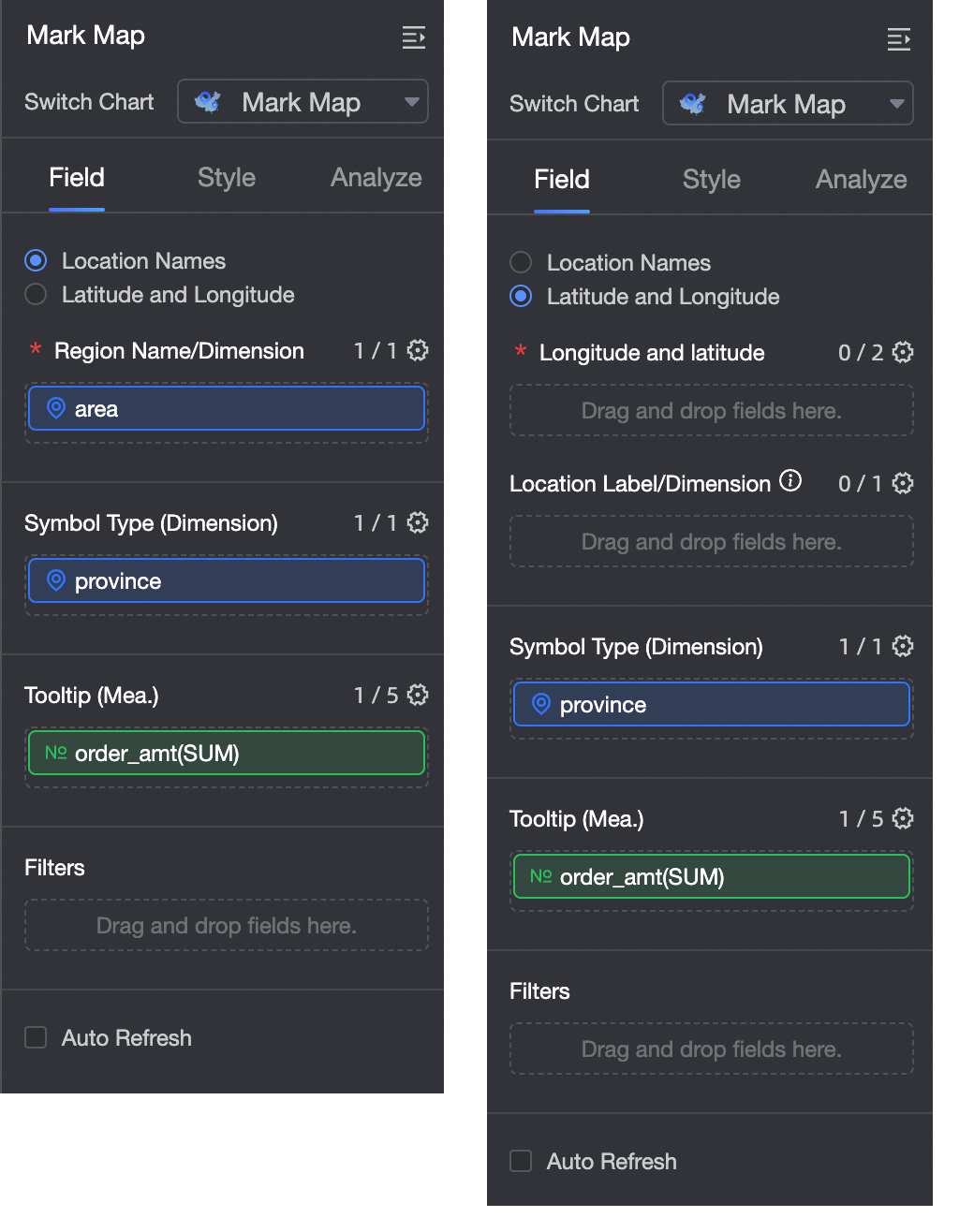Open gear icon for Location Label/Dimension
Viewport: 974px width, 1232px height.
click(903, 484)
